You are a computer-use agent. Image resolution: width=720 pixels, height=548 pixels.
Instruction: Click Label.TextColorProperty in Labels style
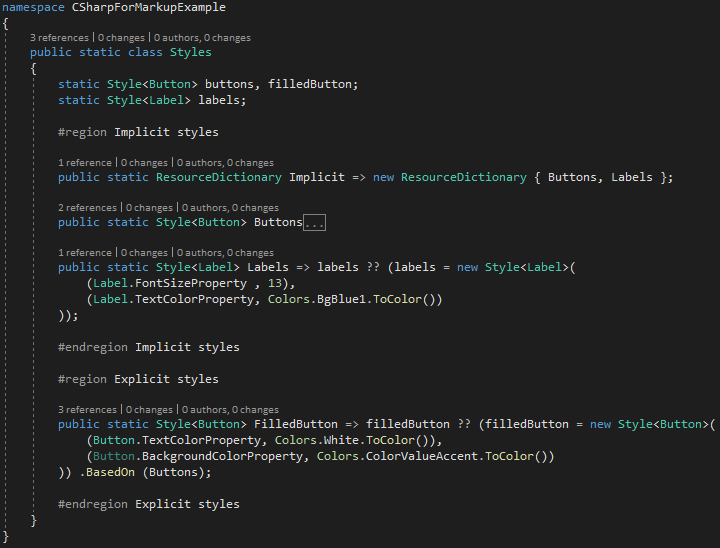[x=173, y=299]
